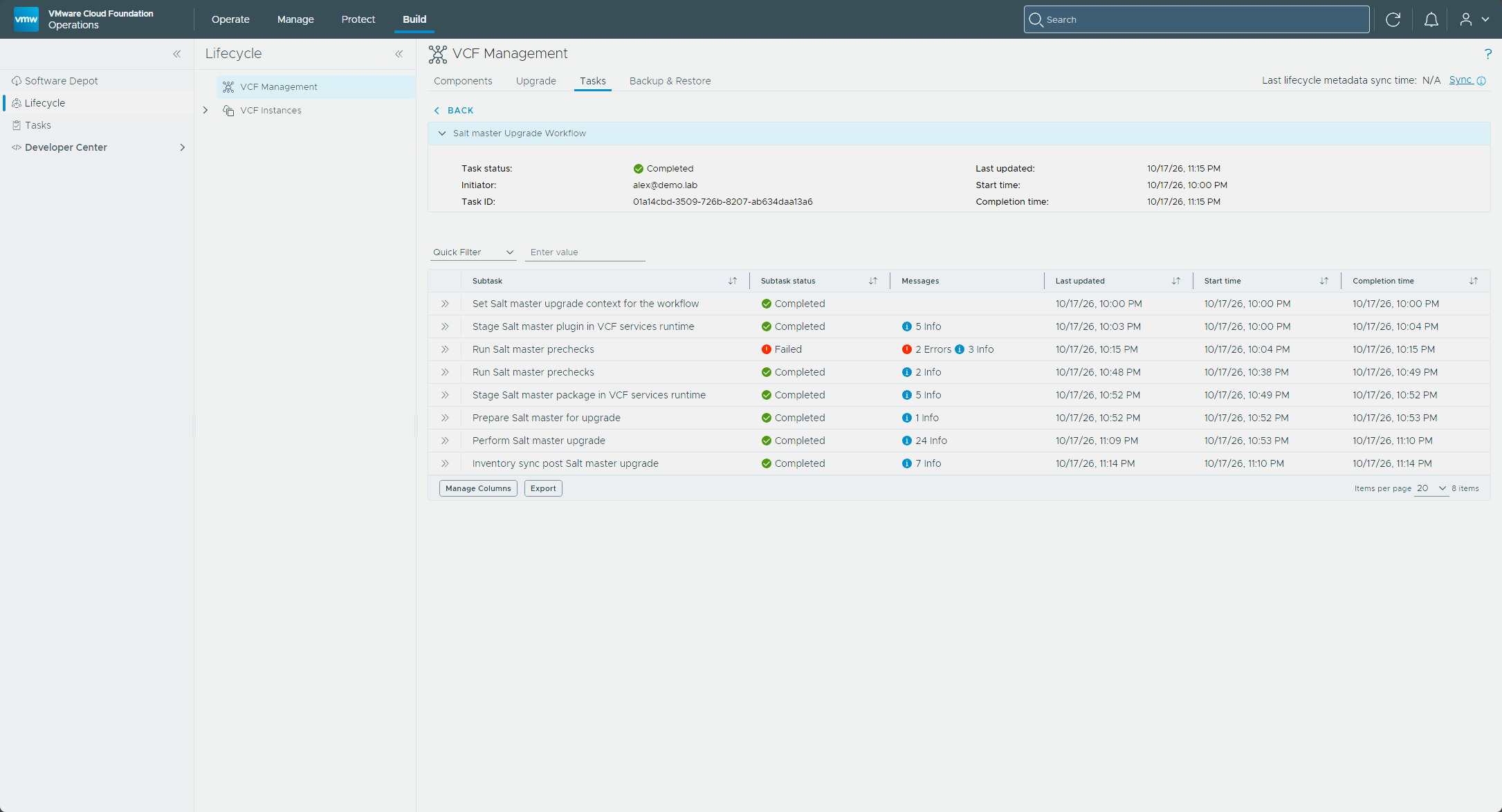1502x812 pixels.
Task: Click the VMware logo
Action: [x=26, y=19]
